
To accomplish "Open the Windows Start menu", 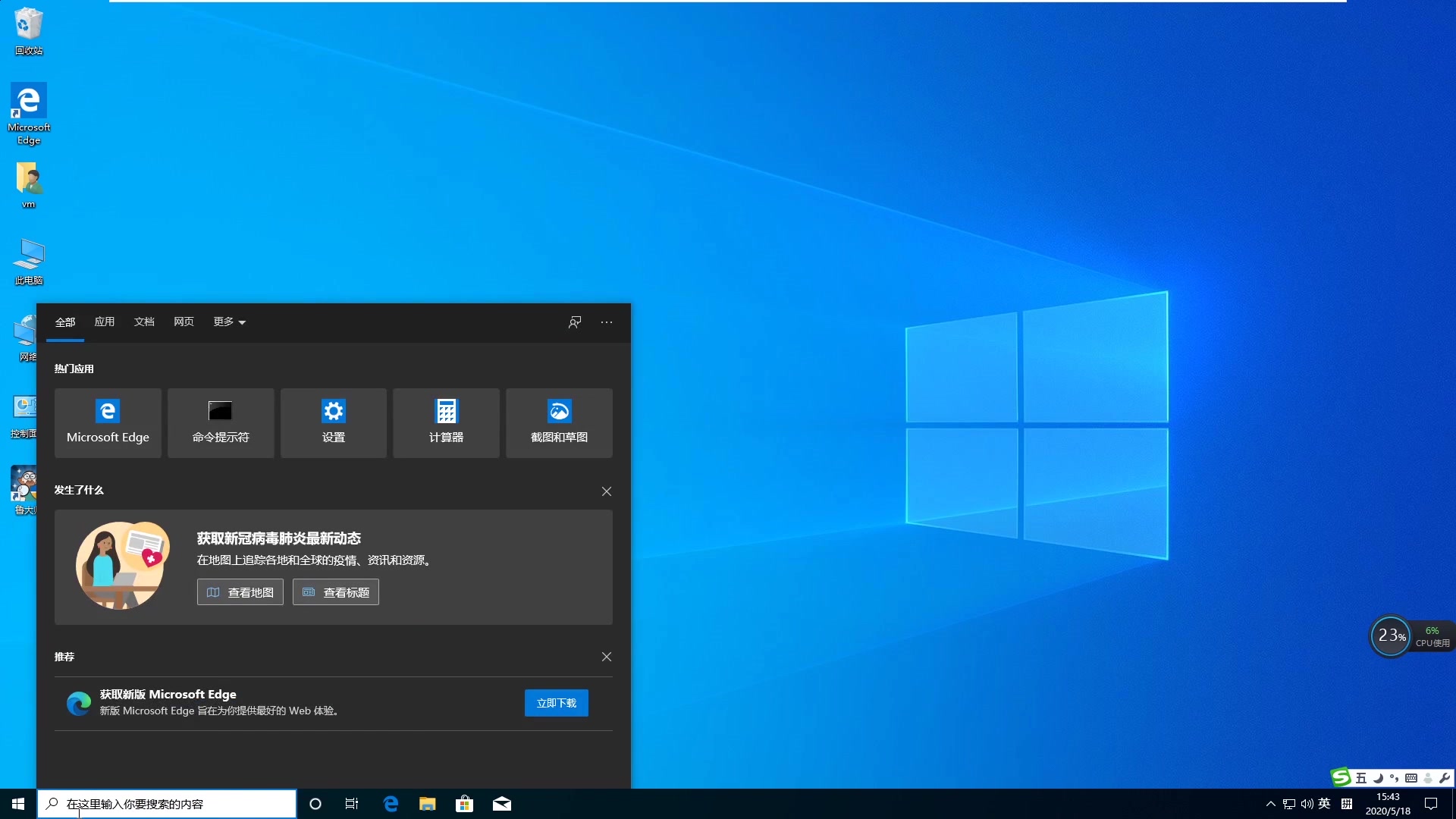I will (x=18, y=804).
